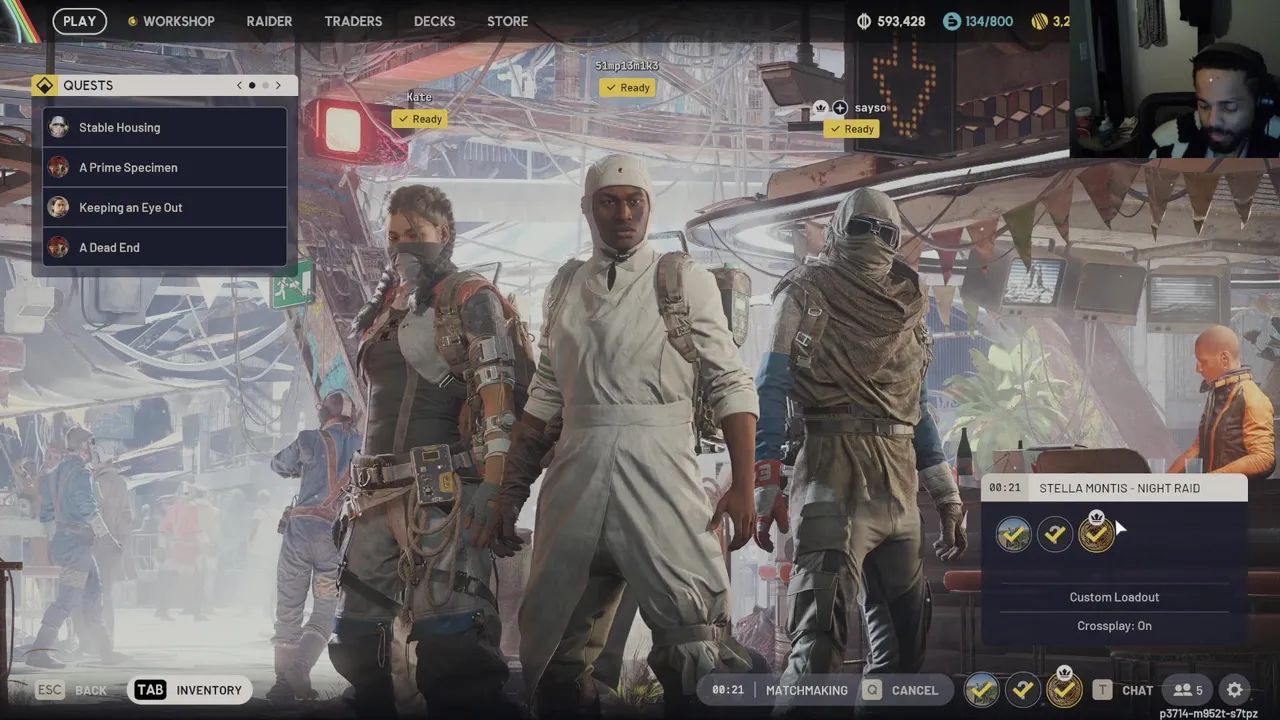Open the Stable Housing quest

[x=165, y=127]
